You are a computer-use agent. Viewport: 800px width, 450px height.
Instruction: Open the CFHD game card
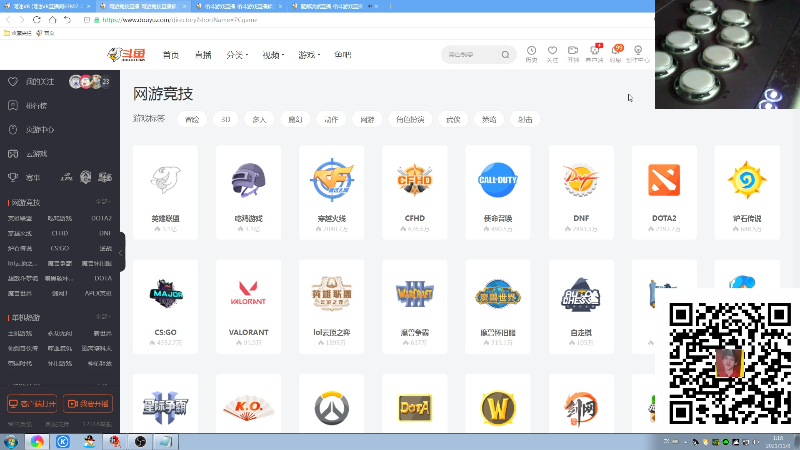[415, 192]
